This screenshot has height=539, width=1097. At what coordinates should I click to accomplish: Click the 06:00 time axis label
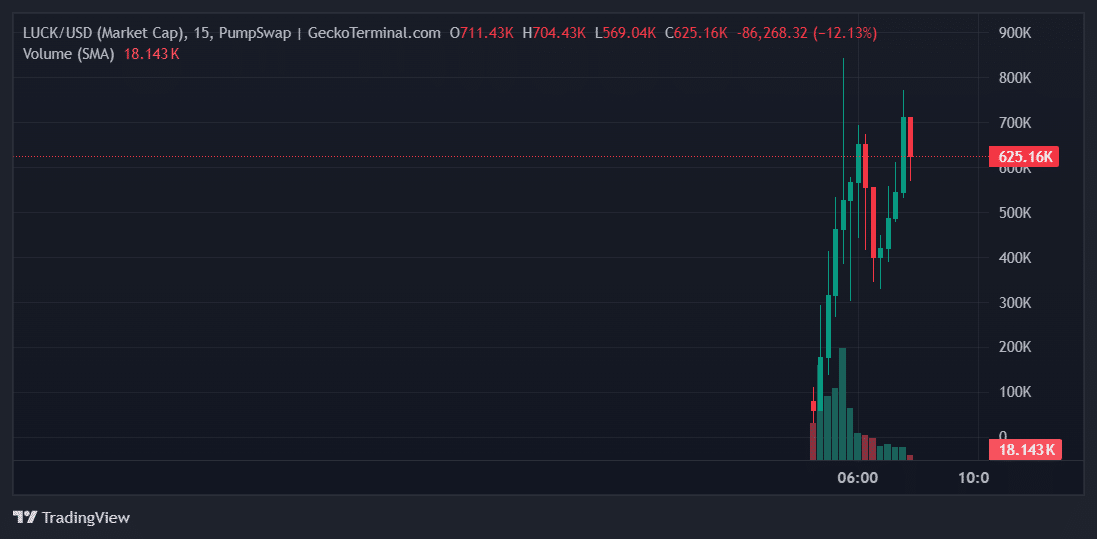pyautogui.click(x=858, y=478)
